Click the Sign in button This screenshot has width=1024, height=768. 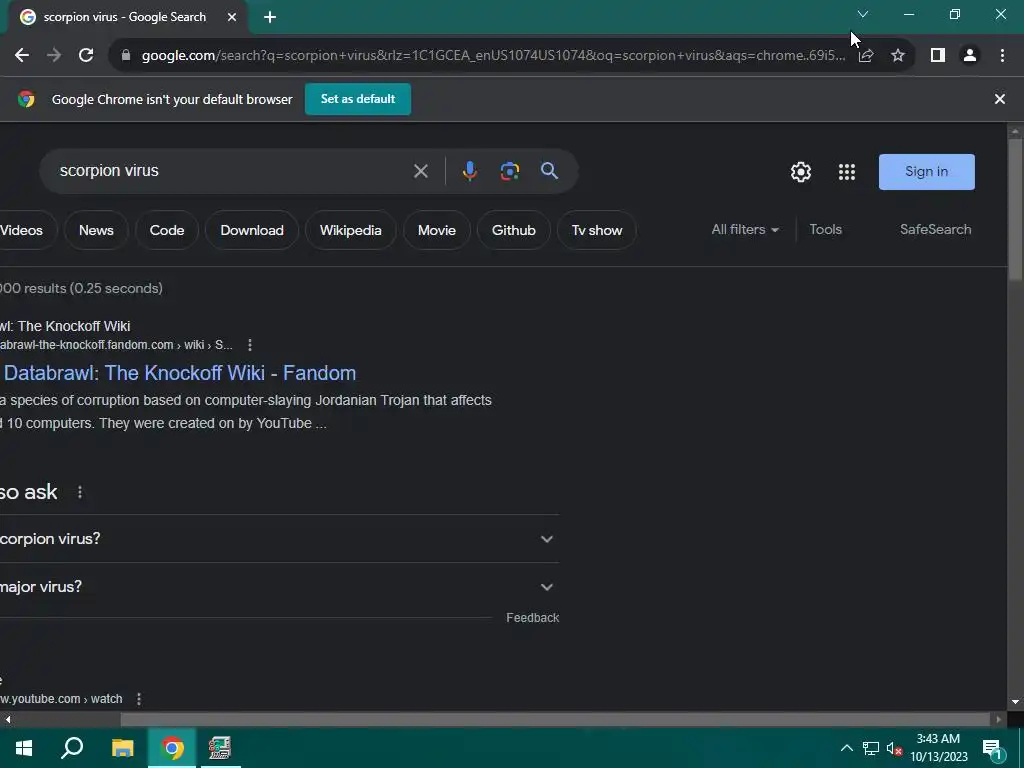tap(927, 172)
